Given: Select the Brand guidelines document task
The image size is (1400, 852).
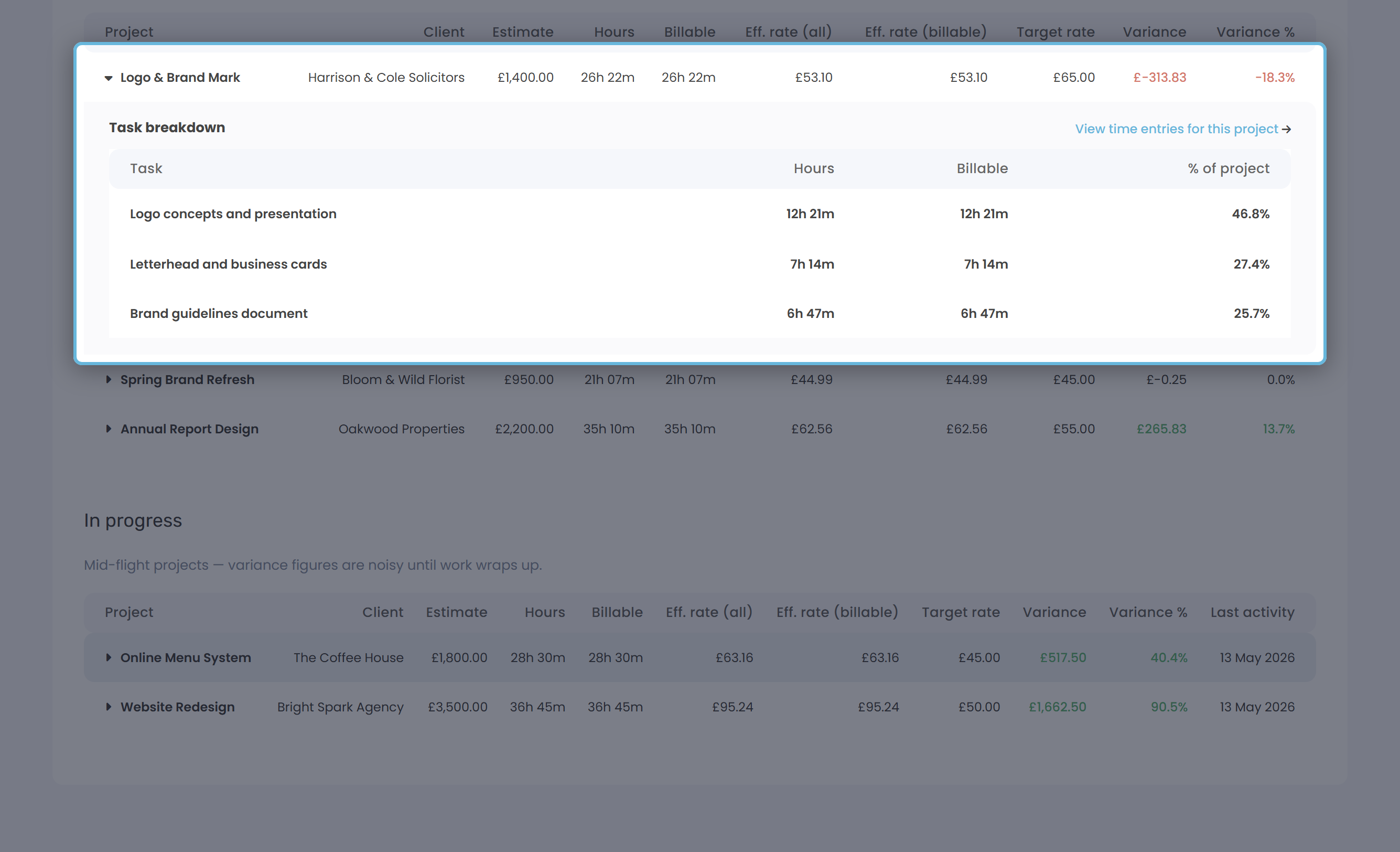Looking at the screenshot, I should [219, 314].
